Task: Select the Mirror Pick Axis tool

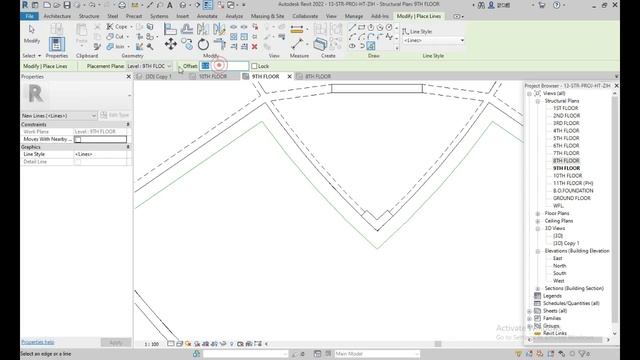Action: pyautogui.click(x=203, y=29)
